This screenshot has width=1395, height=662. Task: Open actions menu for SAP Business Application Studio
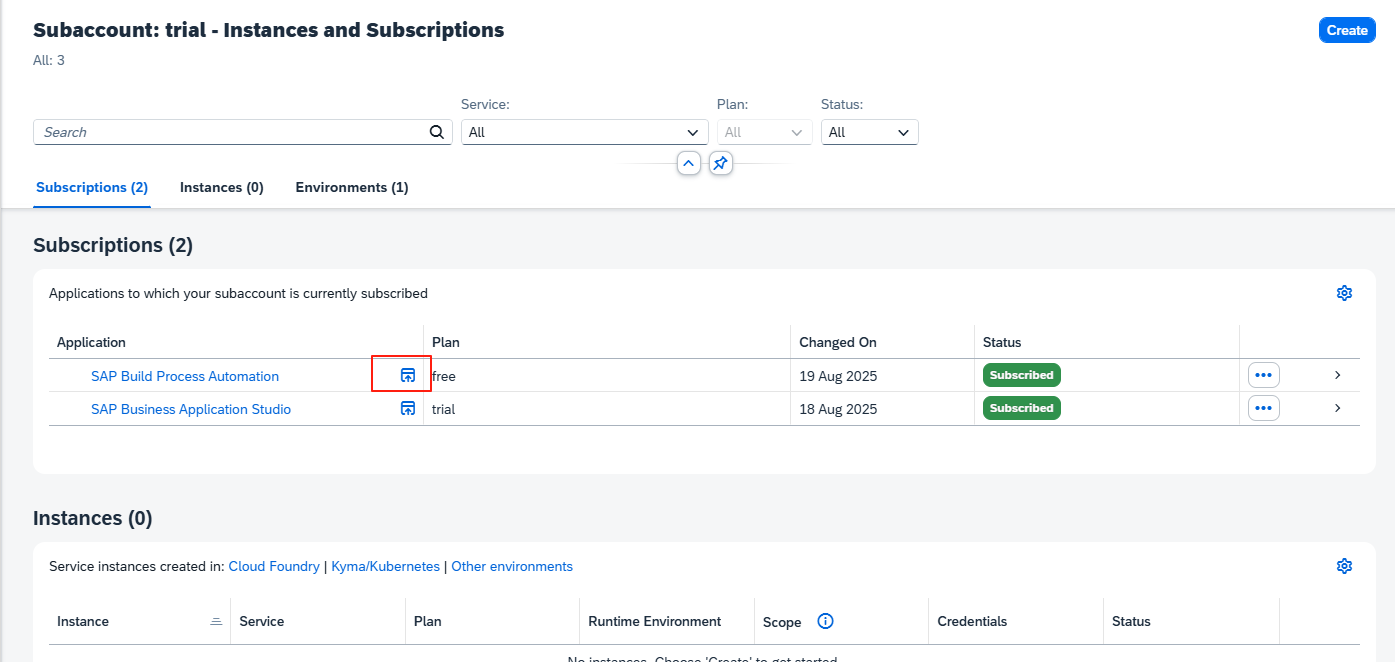coord(1263,408)
